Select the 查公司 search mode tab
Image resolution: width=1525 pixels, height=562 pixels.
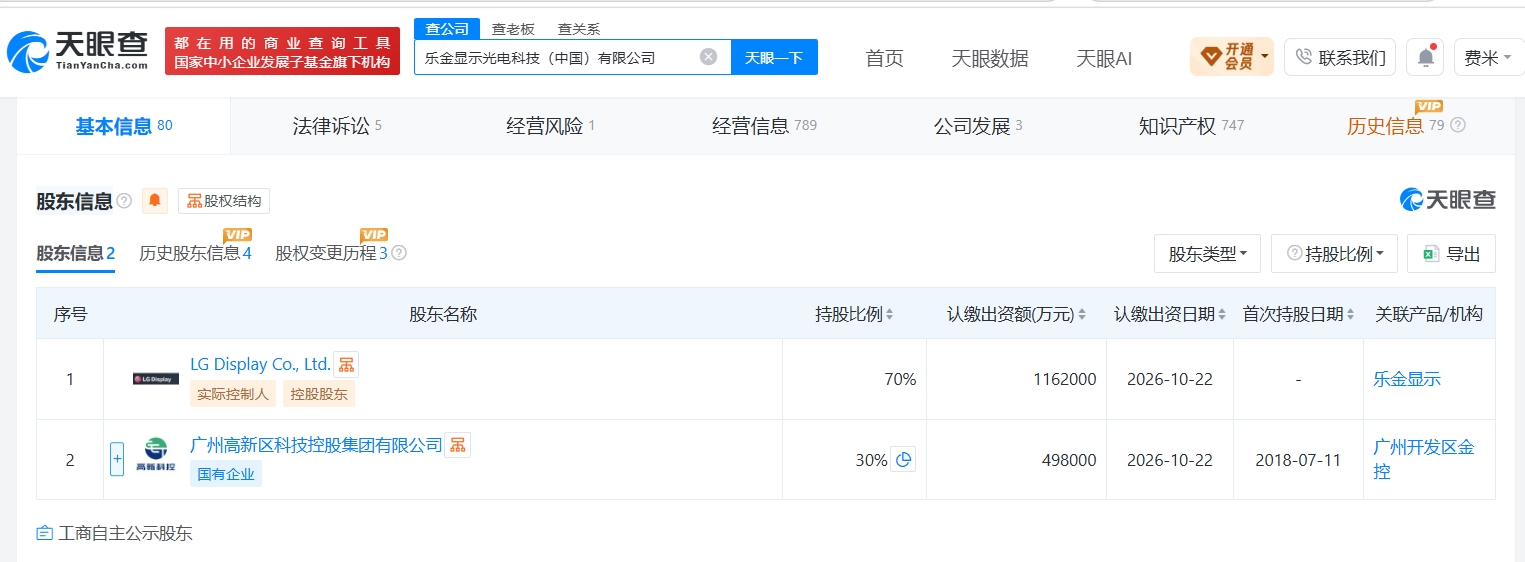(x=447, y=29)
